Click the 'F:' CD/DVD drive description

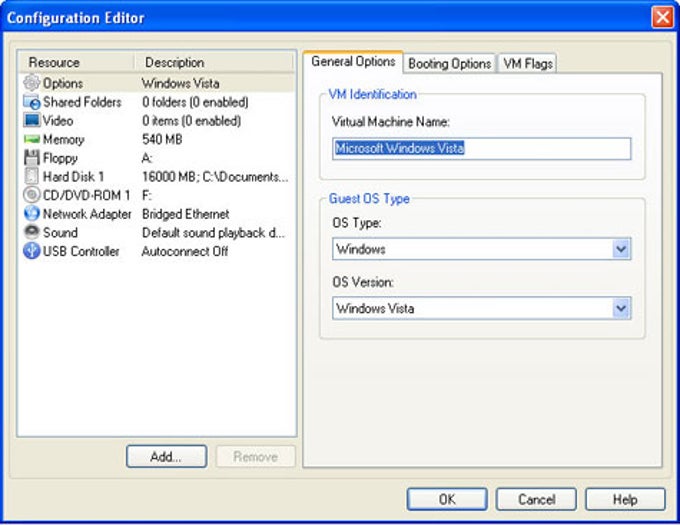tap(147, 195)
